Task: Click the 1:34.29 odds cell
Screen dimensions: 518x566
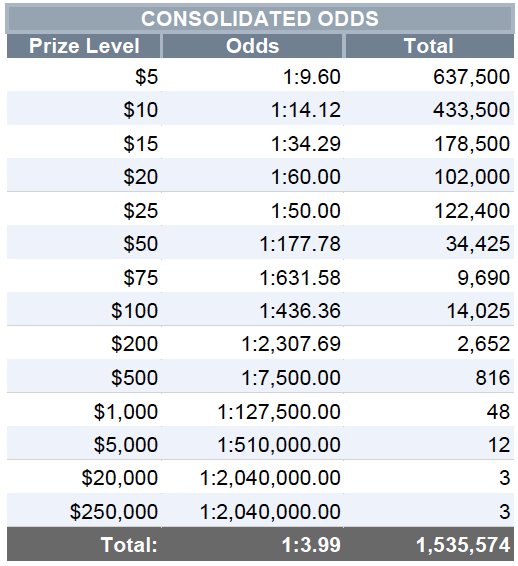Action: [253, 142]
